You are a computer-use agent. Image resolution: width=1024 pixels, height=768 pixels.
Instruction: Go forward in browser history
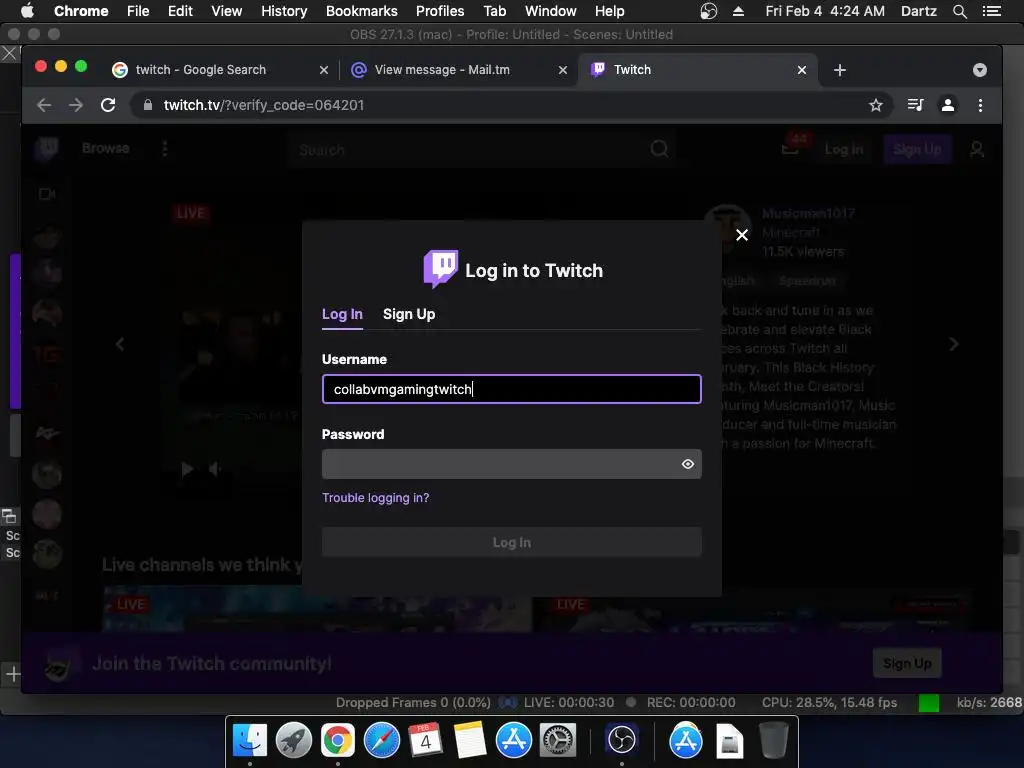click(x=76, y=105)
